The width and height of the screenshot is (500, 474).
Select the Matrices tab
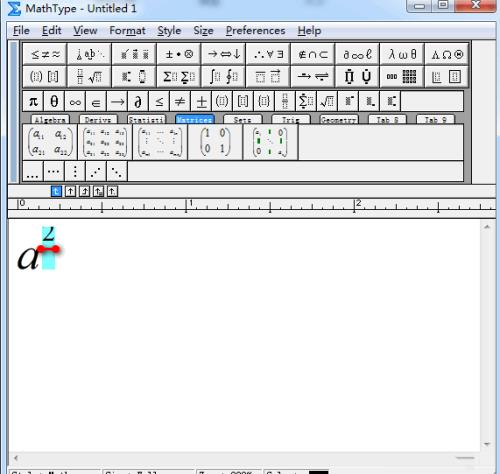(x=195, y=119)
